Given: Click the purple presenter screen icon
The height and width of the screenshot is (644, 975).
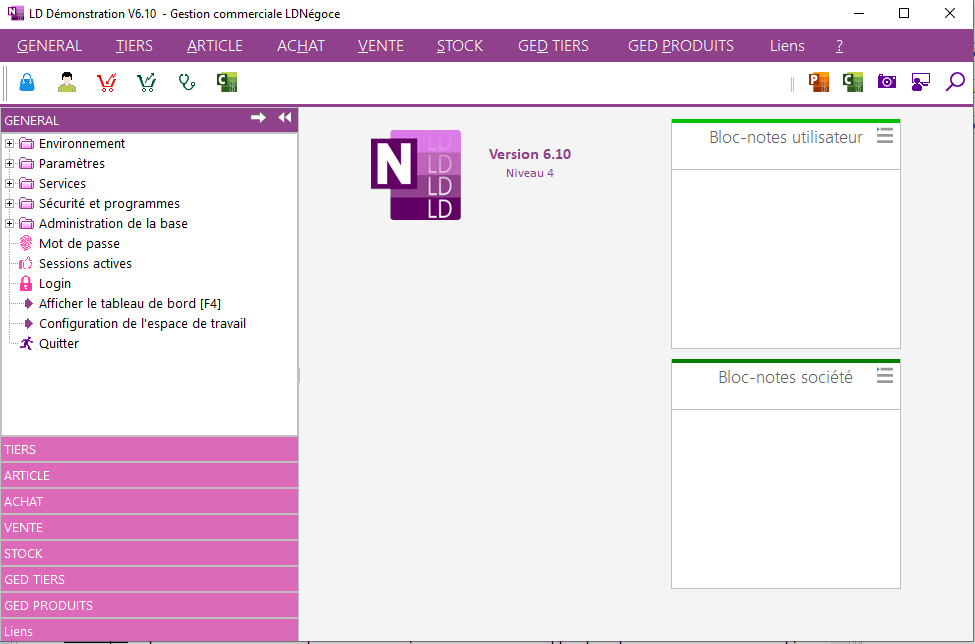Looking at the screenshot, I should [921, 82].
